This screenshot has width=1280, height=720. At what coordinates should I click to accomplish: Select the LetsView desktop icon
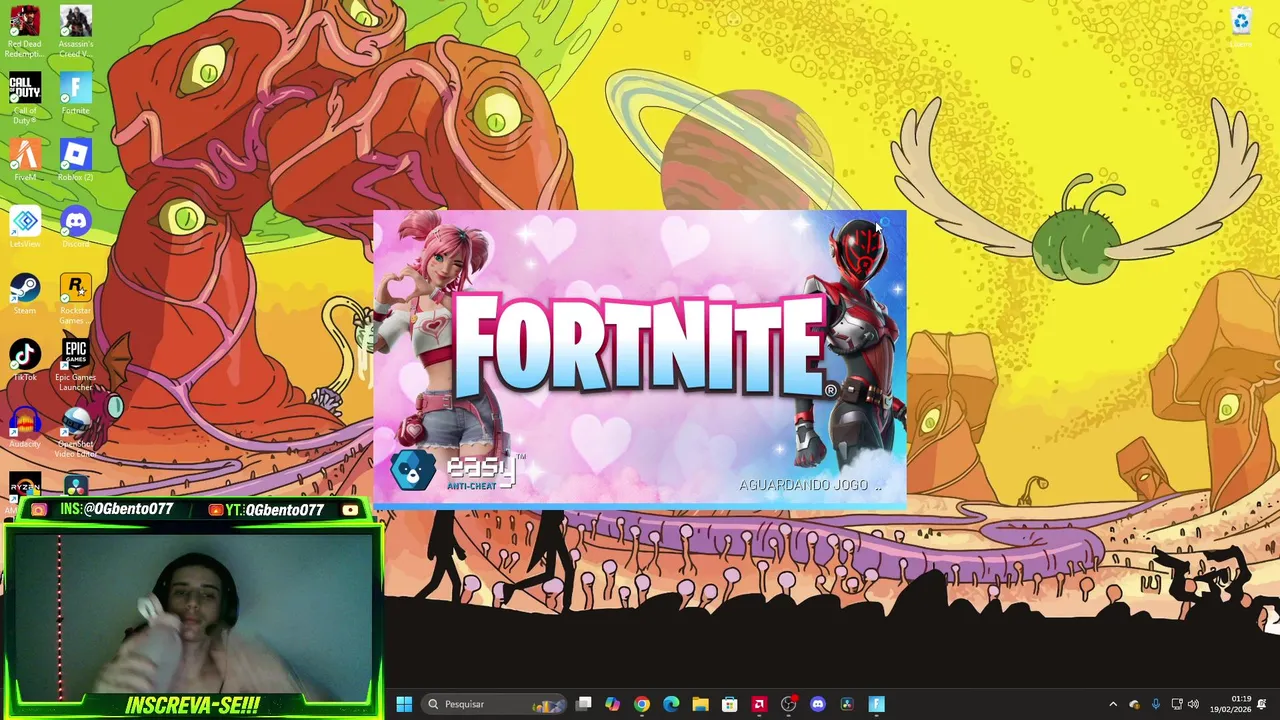[25, 227]
